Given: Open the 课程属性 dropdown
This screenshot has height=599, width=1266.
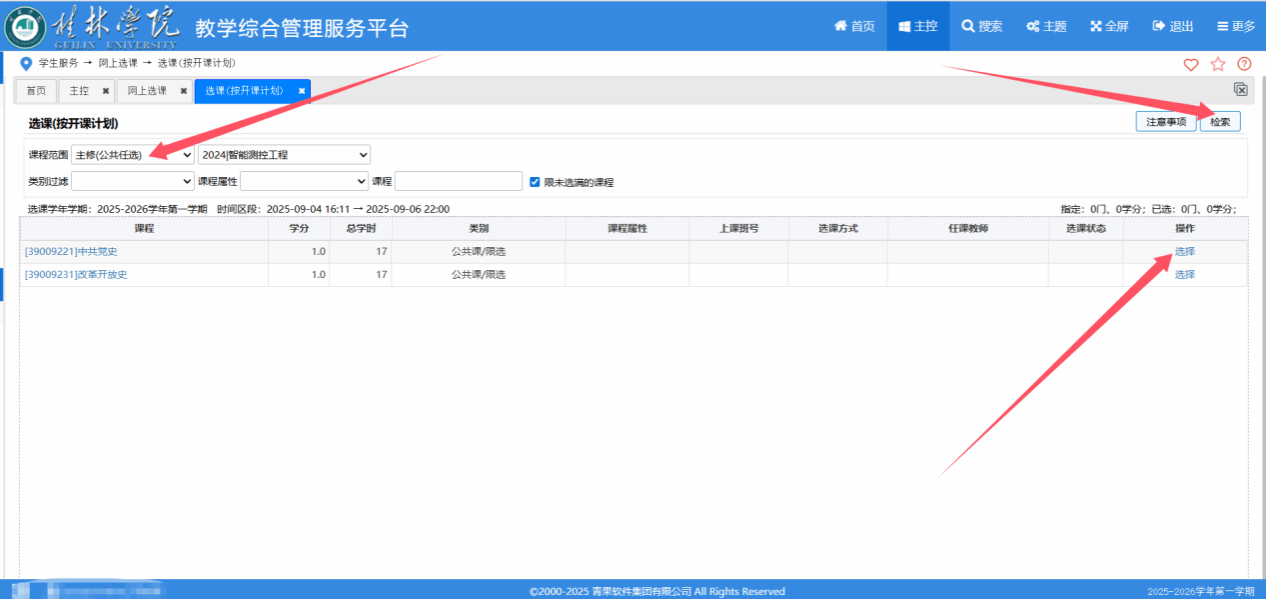Looking at the screenshot, I should [304, 181].
